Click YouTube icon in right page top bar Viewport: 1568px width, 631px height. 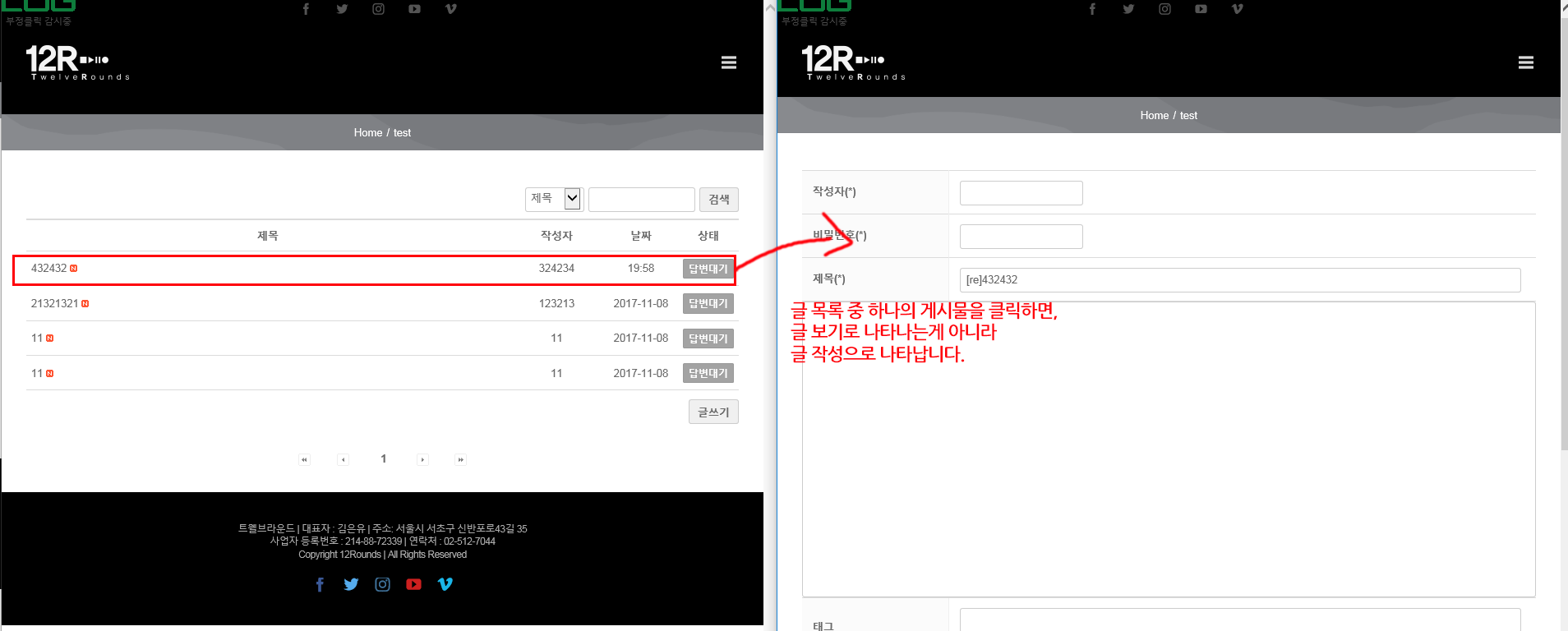(x=1201, y=9)
